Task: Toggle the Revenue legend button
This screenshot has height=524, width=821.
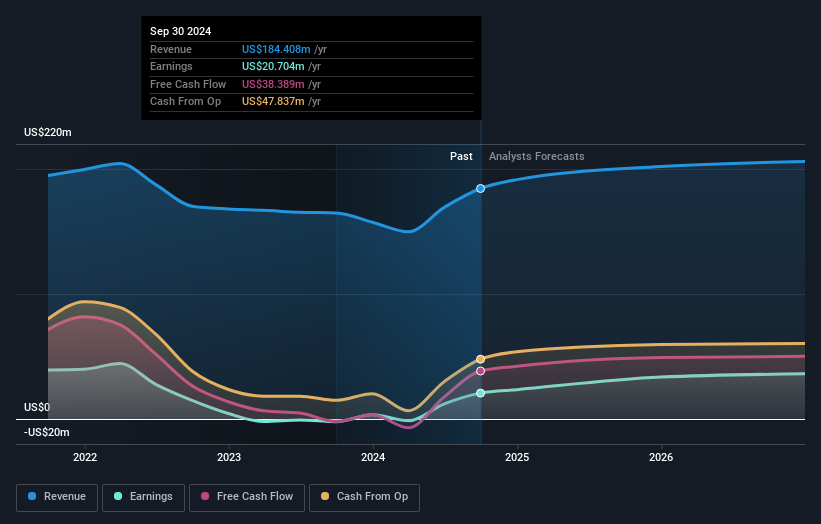Action: pyautogui.click(x=57, y=497)
